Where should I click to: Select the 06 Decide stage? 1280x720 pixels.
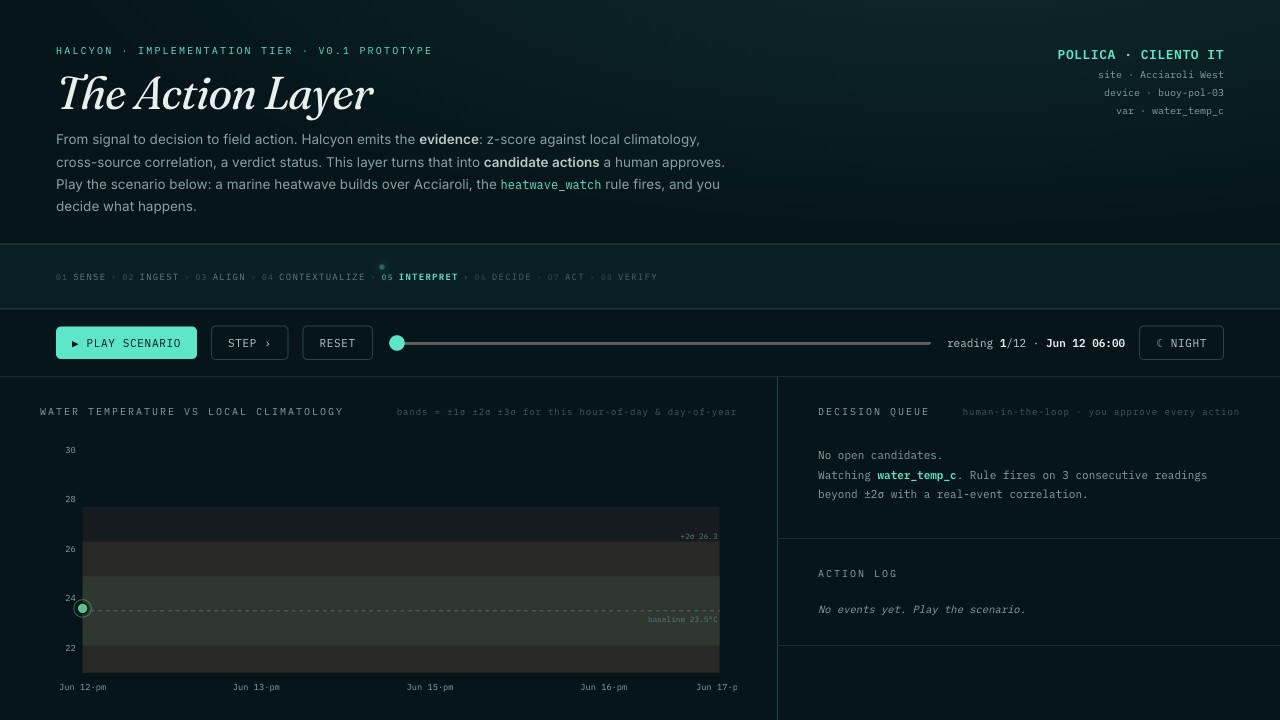[x=503, y=277]
